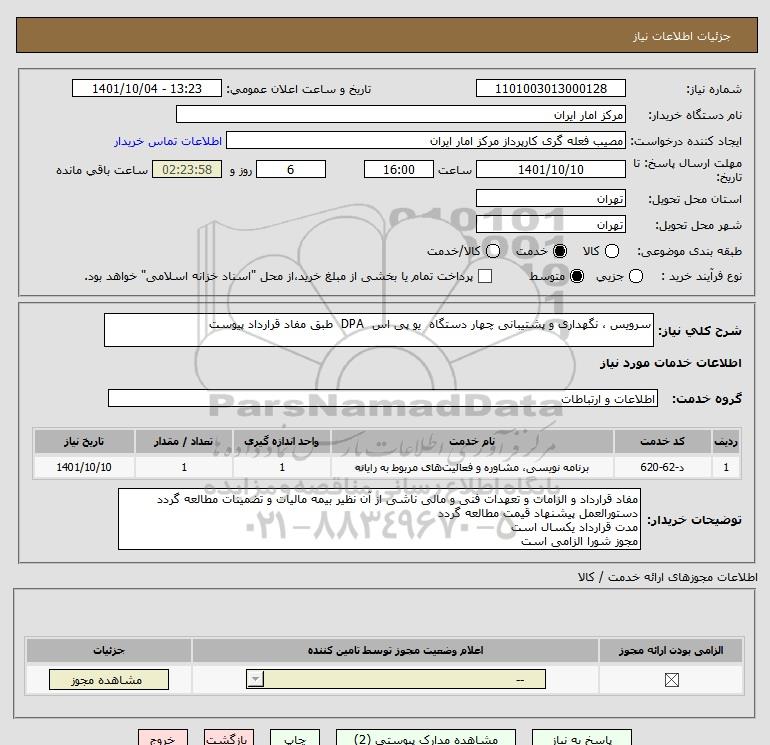Image resolution: width=770 pixels, height=745 pixels.
Task: Click the remaining time 02:23:58 field
Action: (187, 169)
